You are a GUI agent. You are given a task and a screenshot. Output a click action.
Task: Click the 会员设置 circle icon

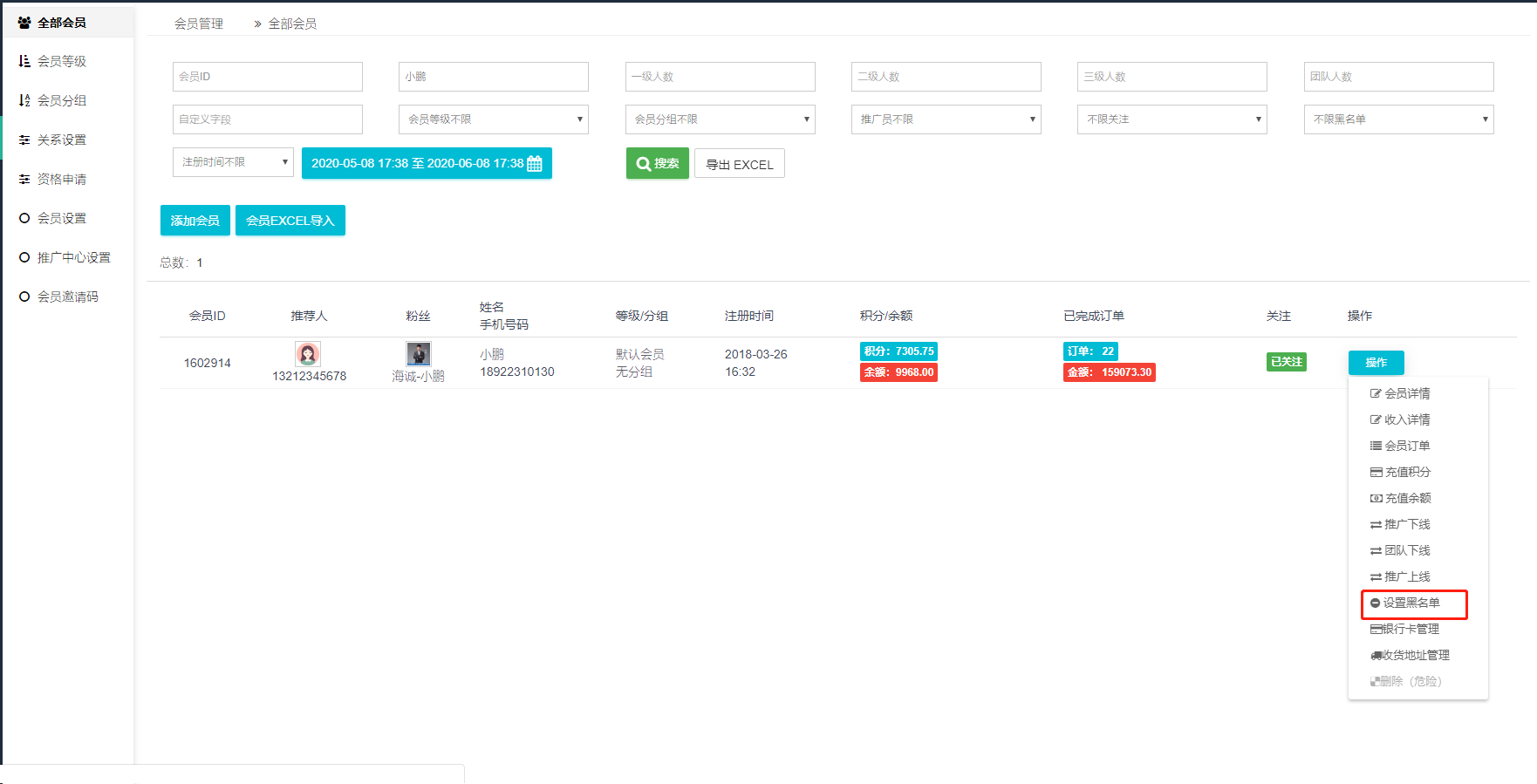(24, 218)
